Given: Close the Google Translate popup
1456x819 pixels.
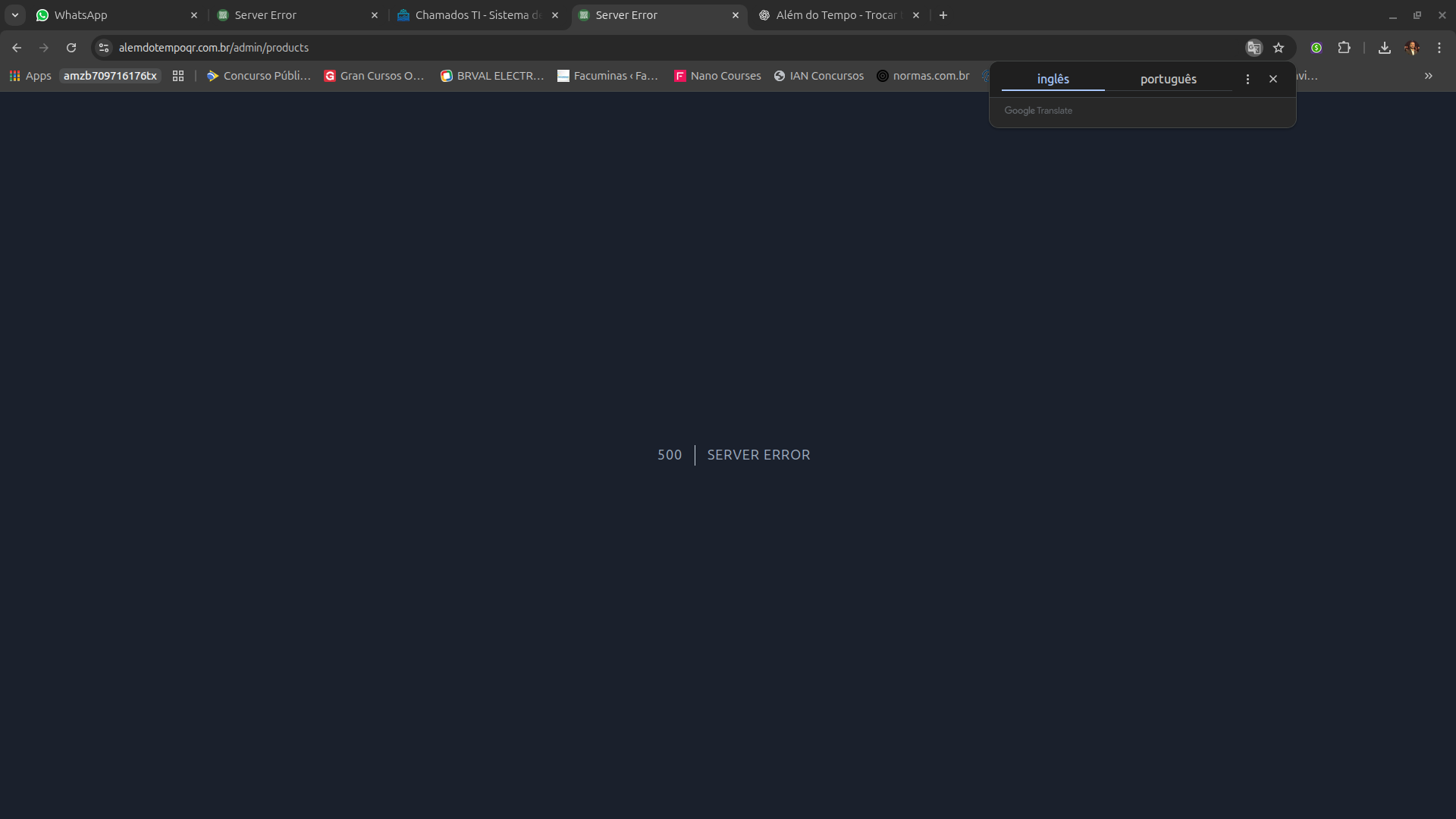Looking at the screenshot, I should point(1273,79).
